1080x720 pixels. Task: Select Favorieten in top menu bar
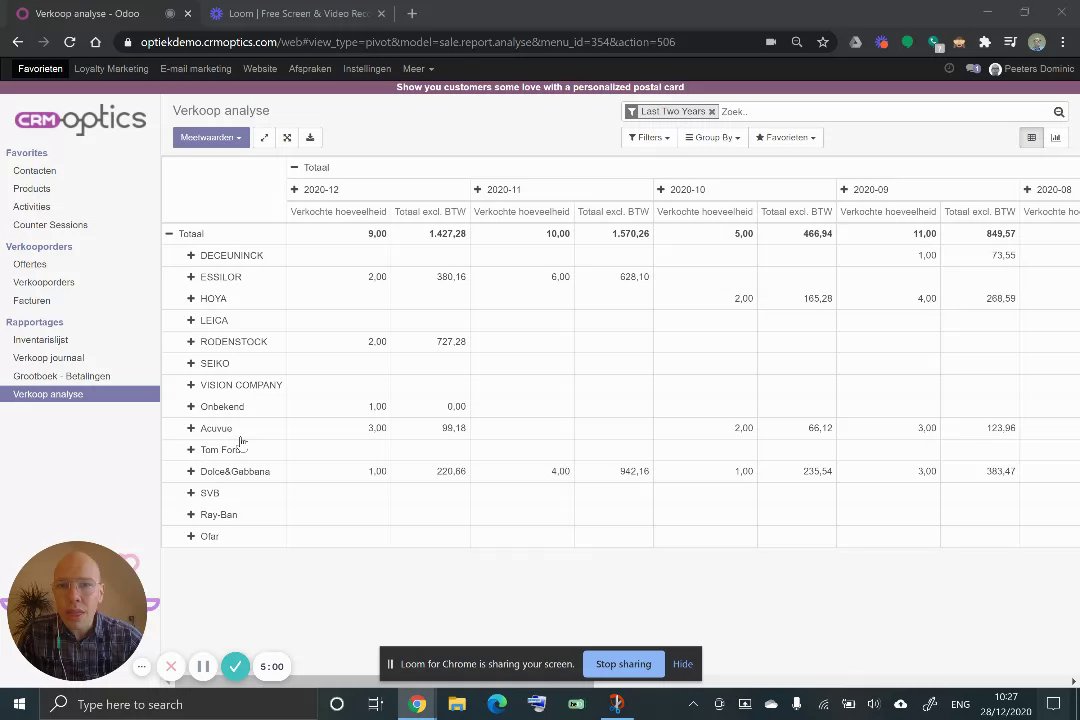click(x=40, y=69)
